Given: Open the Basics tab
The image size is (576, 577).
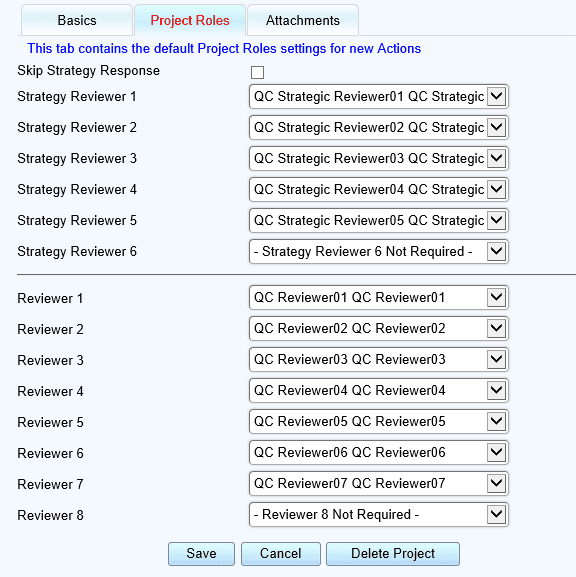Looking at the screenshot, I should point(77,20).
